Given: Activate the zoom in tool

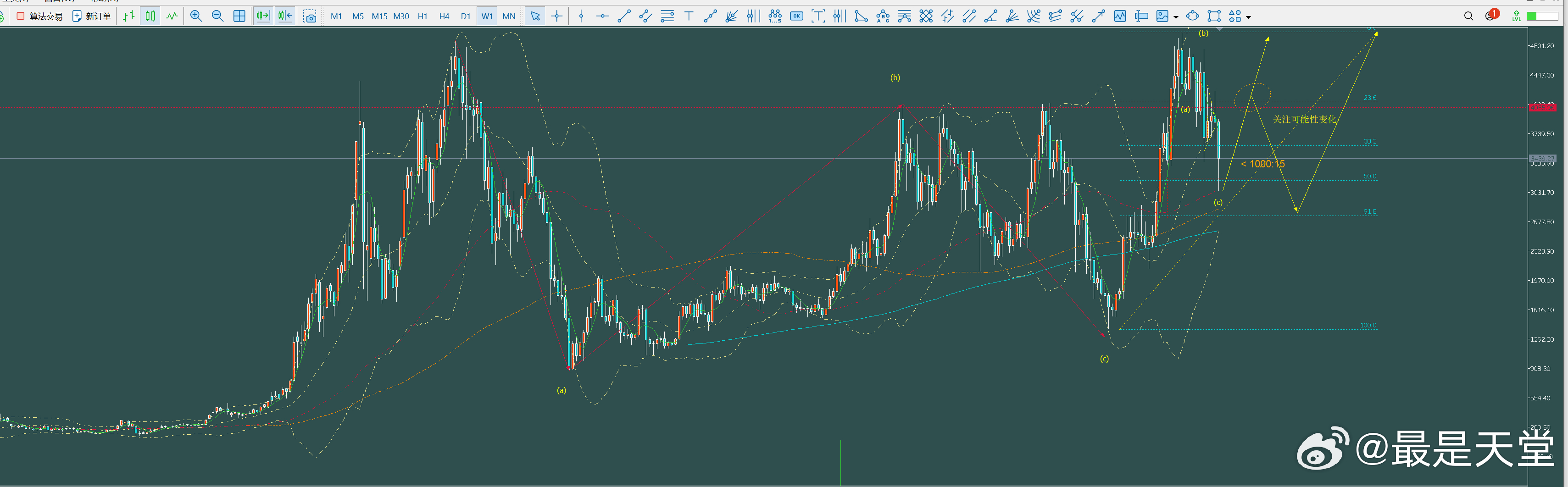Looking at the screenshot, I should [196, 16].
